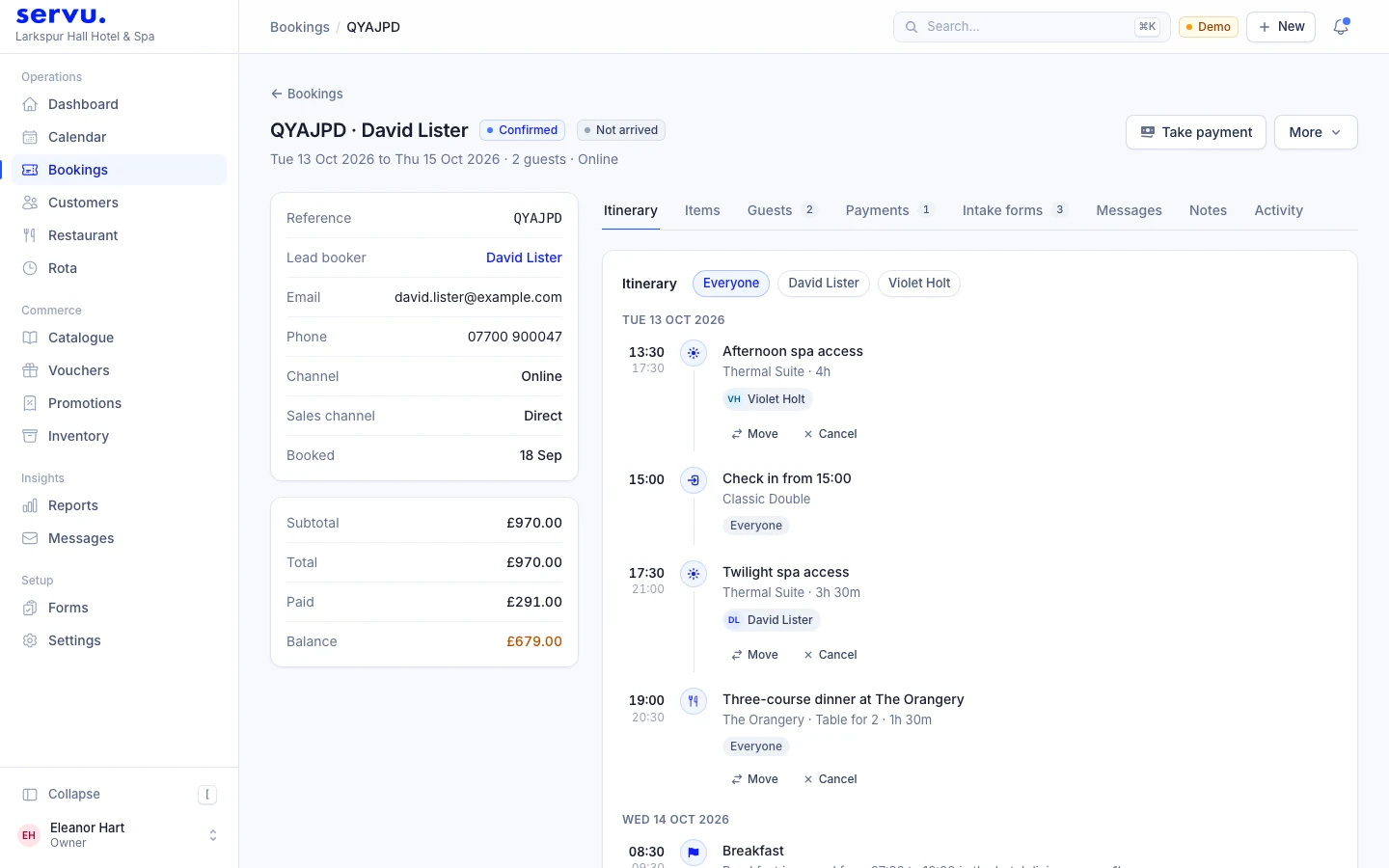1389x868 pixels.
Task: Click the Demo badge
Action: 1208,27
